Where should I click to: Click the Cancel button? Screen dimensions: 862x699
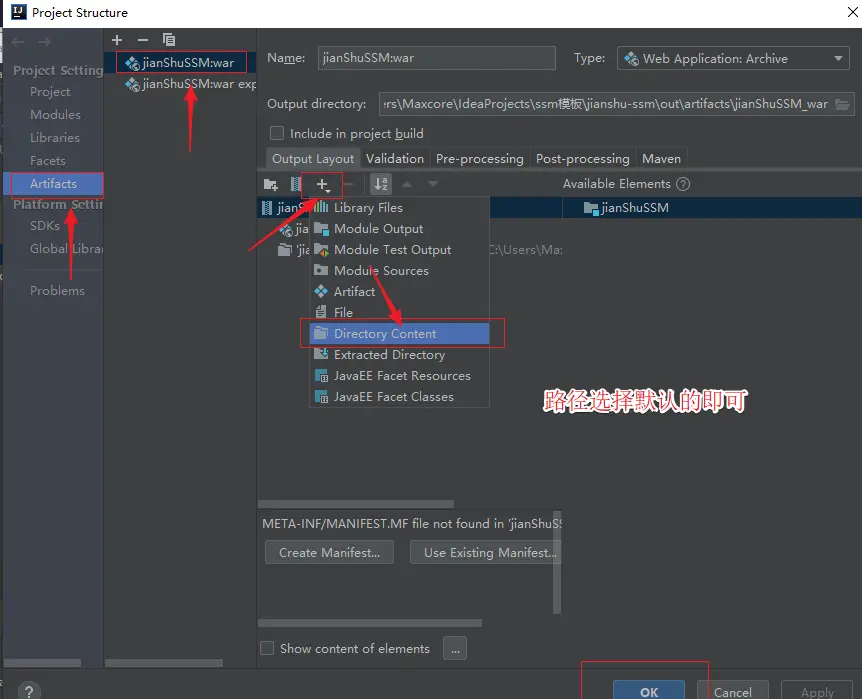[x=732, y=691]
